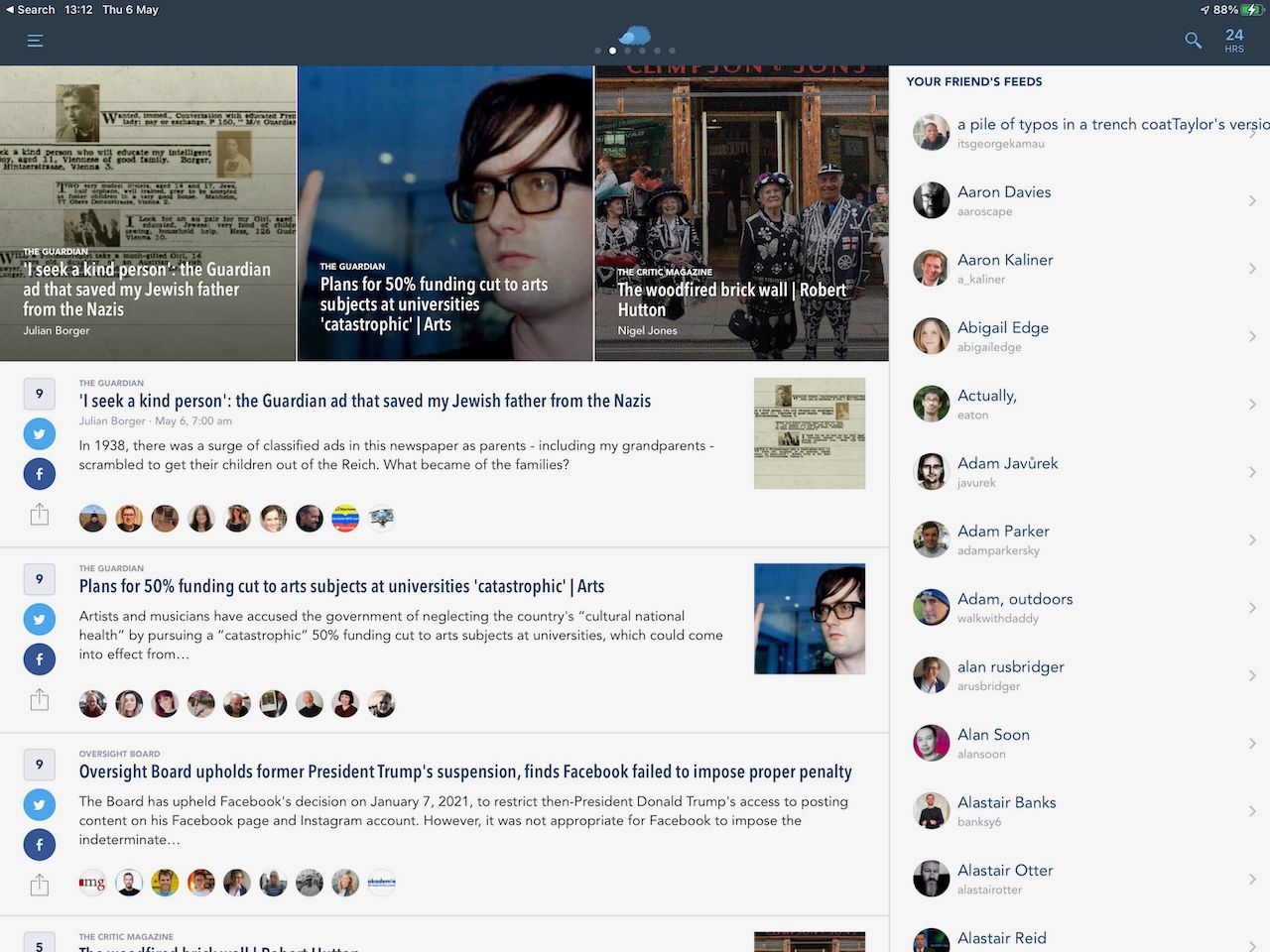The width and height of the screenshot is (1270, 952).
Task: Open Oversight Board Trump suspension headline
Action: [464, 772]
